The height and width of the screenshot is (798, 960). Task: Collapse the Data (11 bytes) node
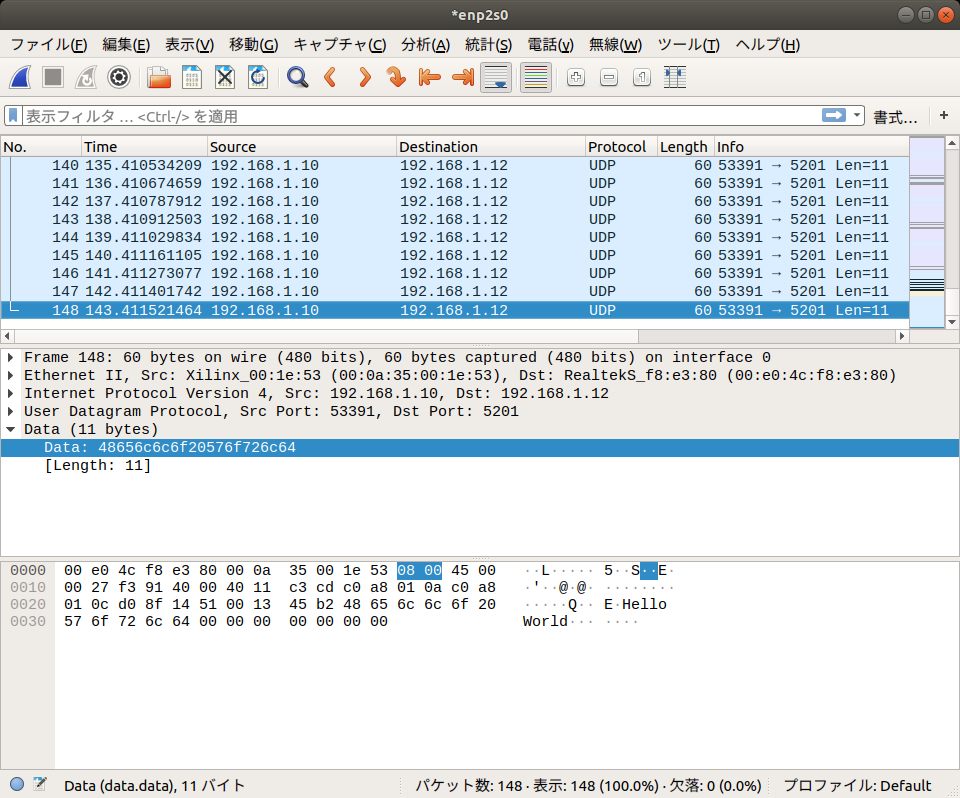point(10,429)
